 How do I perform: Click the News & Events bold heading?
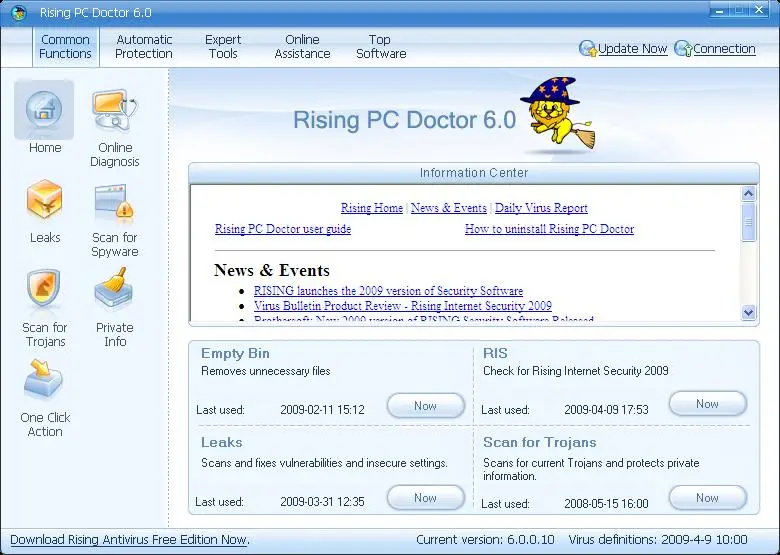pos(272,270)
